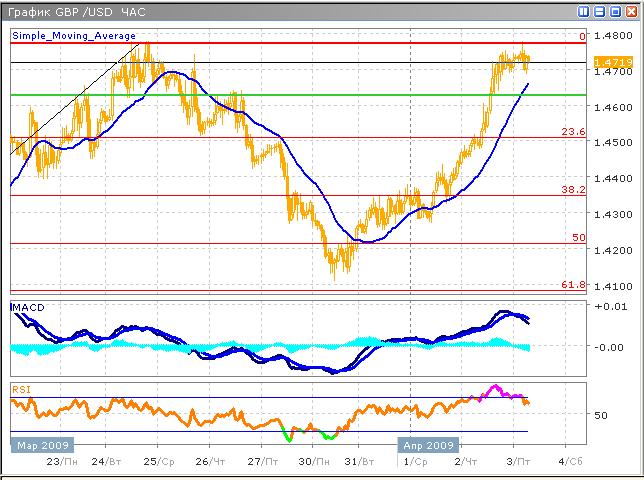Viewport: 644px width, 480px height.
Task: Click the horizontal tile icon in title bar
Action: coord(600,11)
